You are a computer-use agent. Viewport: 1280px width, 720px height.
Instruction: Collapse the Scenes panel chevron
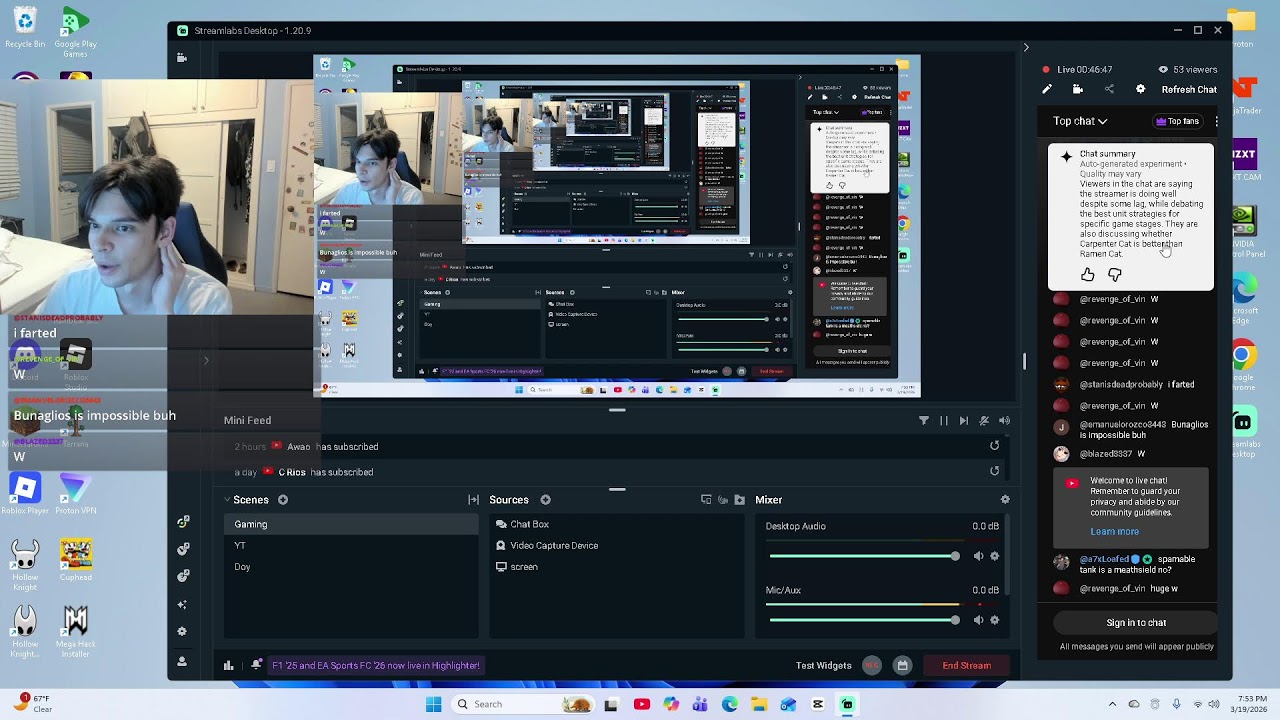(227, 500)
